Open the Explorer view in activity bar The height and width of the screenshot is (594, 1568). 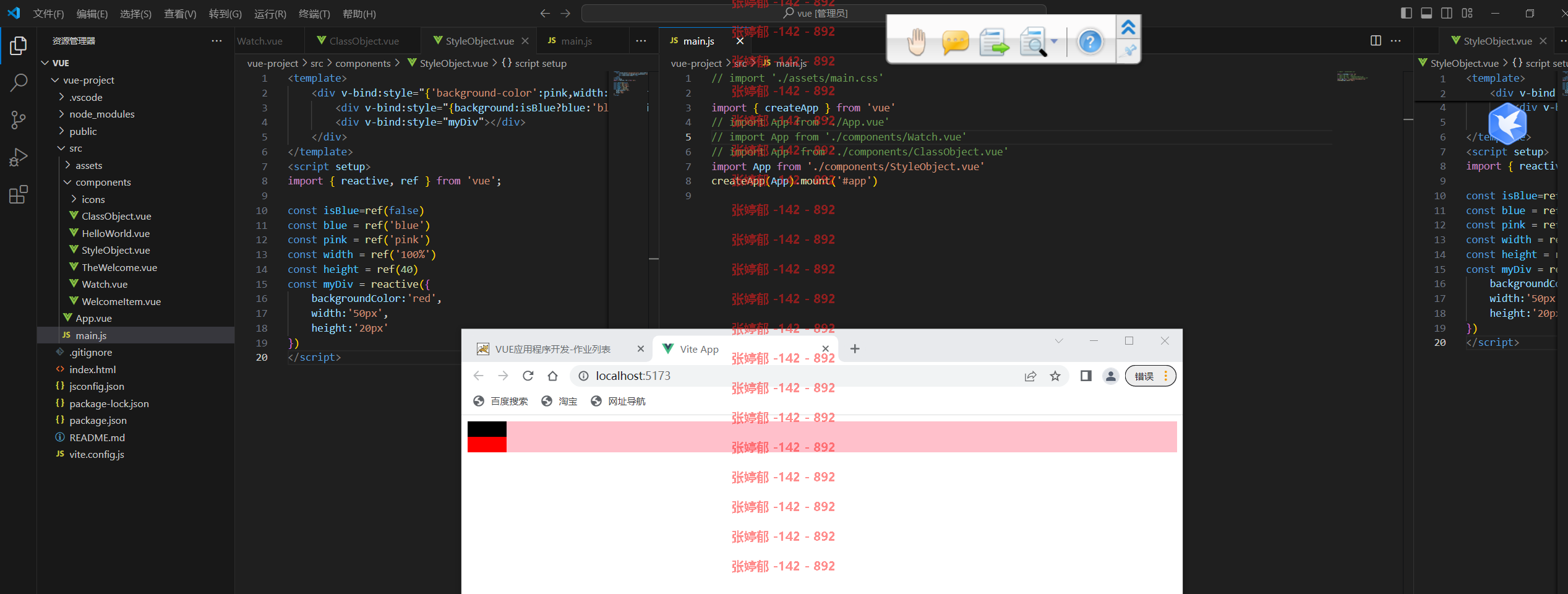point(19,46)
